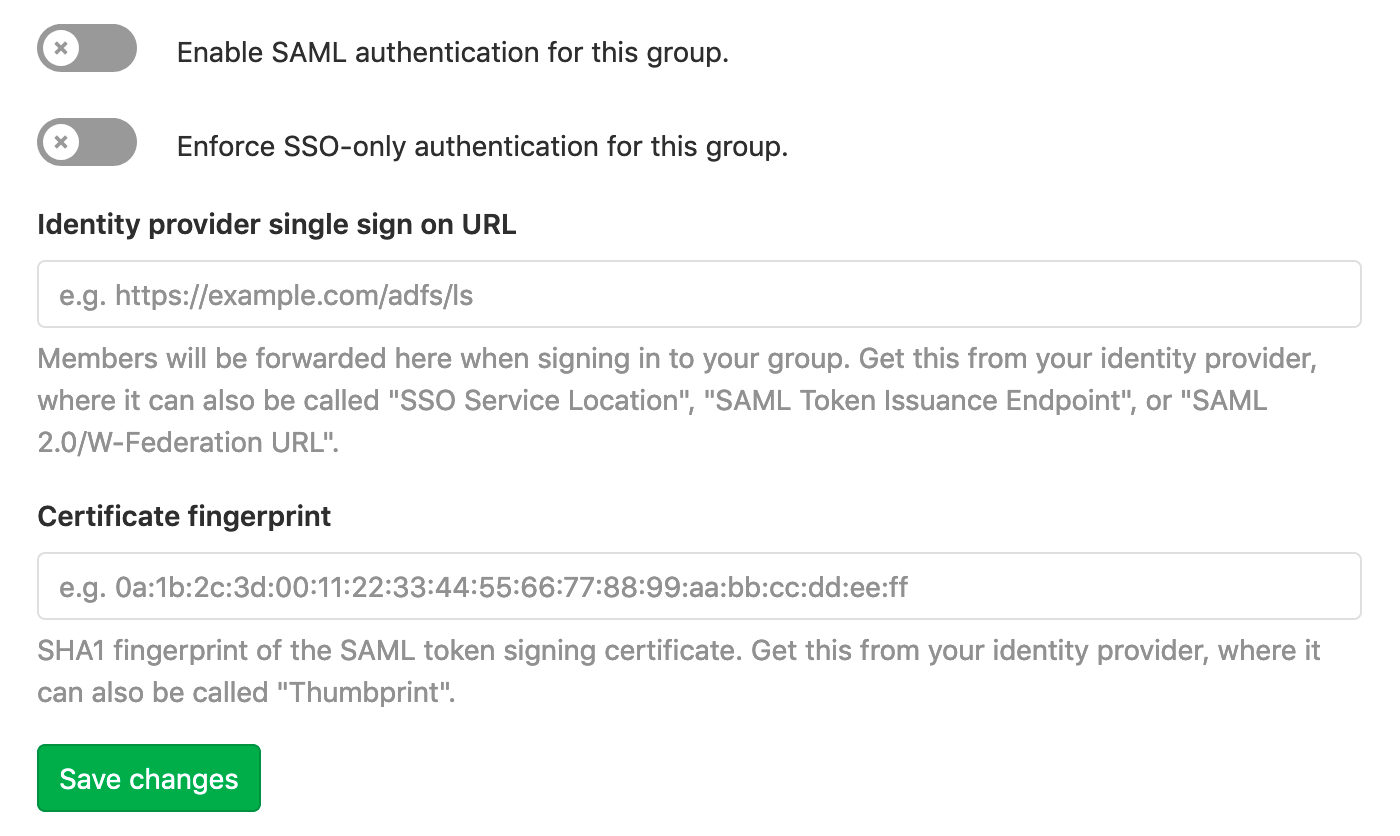The height and width of the screenshot is (836, 1400).
Task: Click the Identity provider single sign on URL heading
Action: tap(276, 224)
